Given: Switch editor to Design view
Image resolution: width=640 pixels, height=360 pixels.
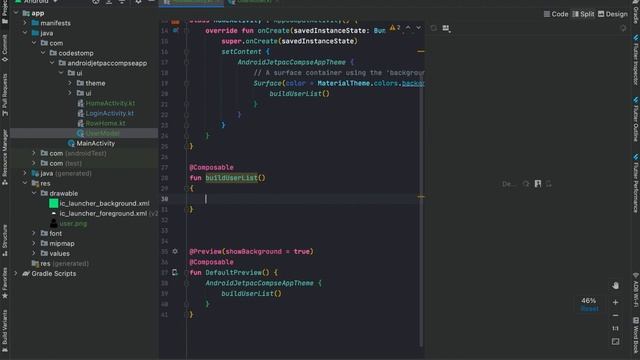Looking at the screenshot, I should 613,14.
